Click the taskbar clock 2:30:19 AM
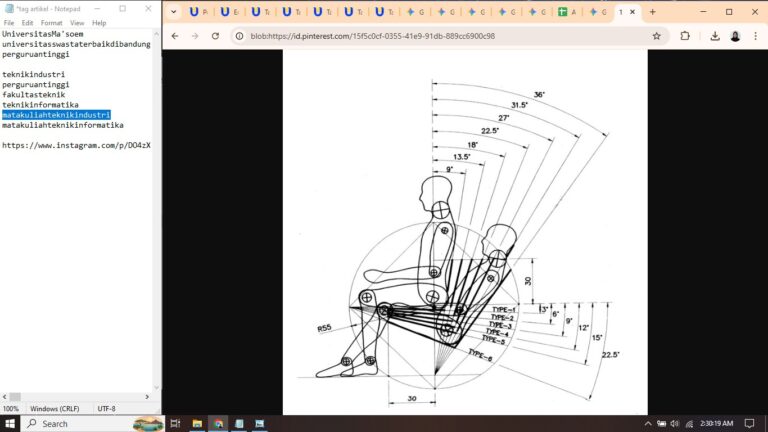Image resolution: width=768 pixels, height=432 pixels. coord(717,424)
